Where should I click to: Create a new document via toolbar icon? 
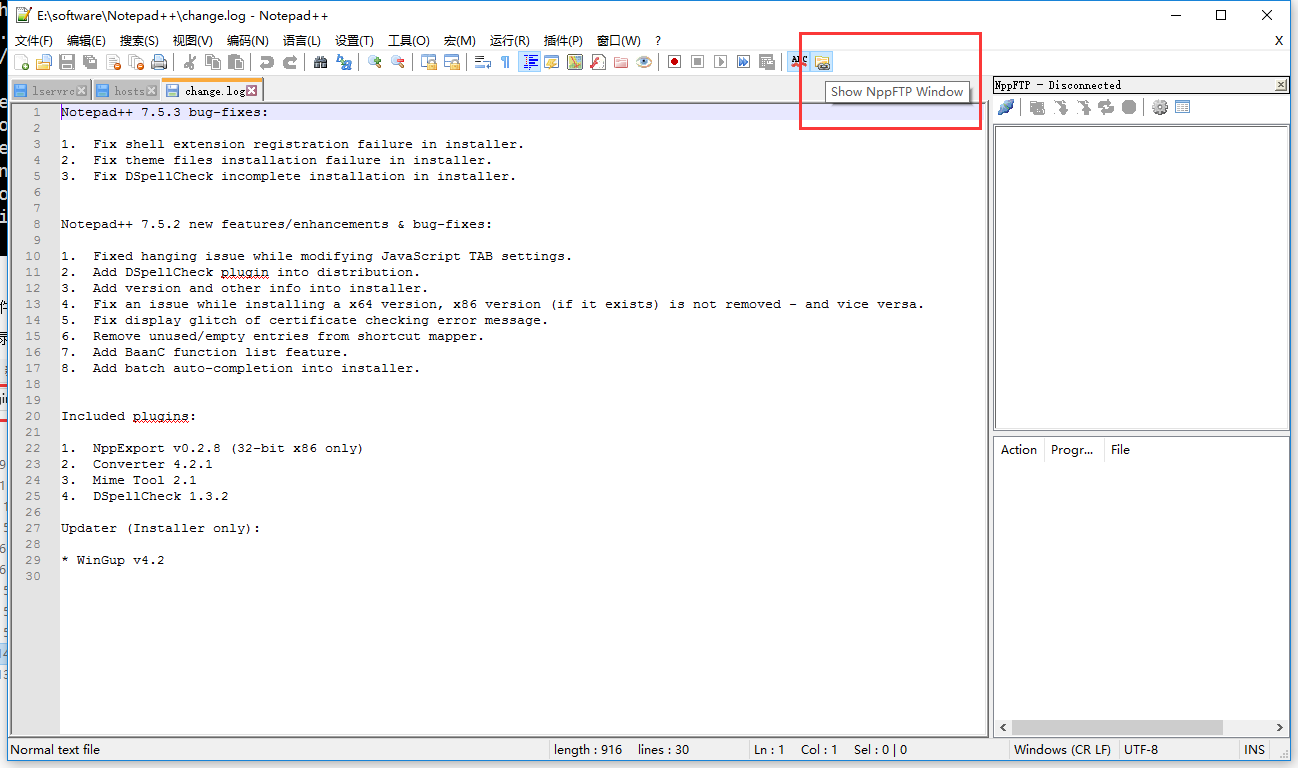click(x=21, y=62)
